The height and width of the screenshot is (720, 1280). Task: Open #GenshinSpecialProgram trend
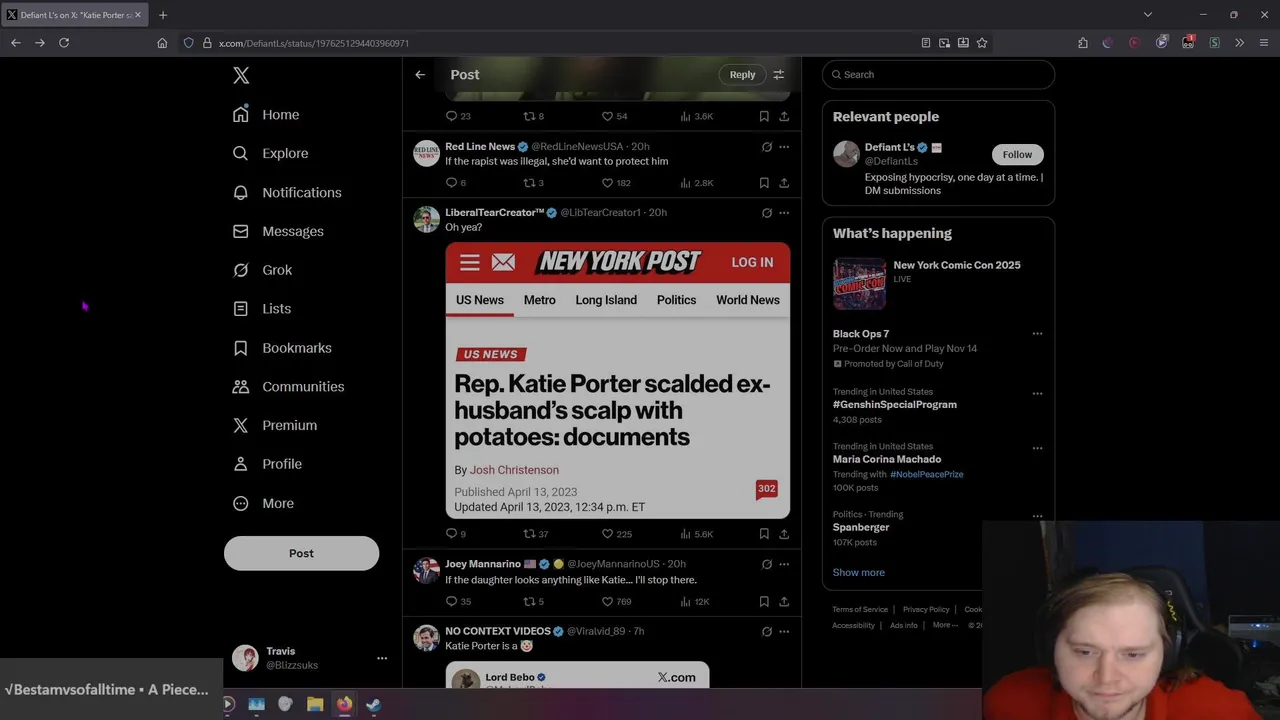click(895, 405)
